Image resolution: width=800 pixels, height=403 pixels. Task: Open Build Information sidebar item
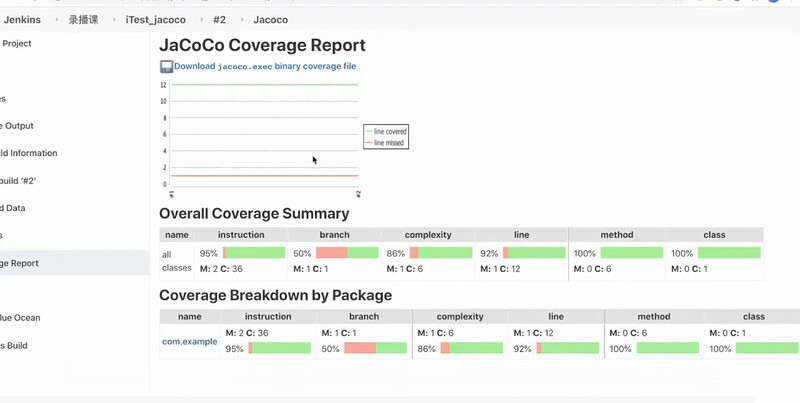click(x=29, y=153)
